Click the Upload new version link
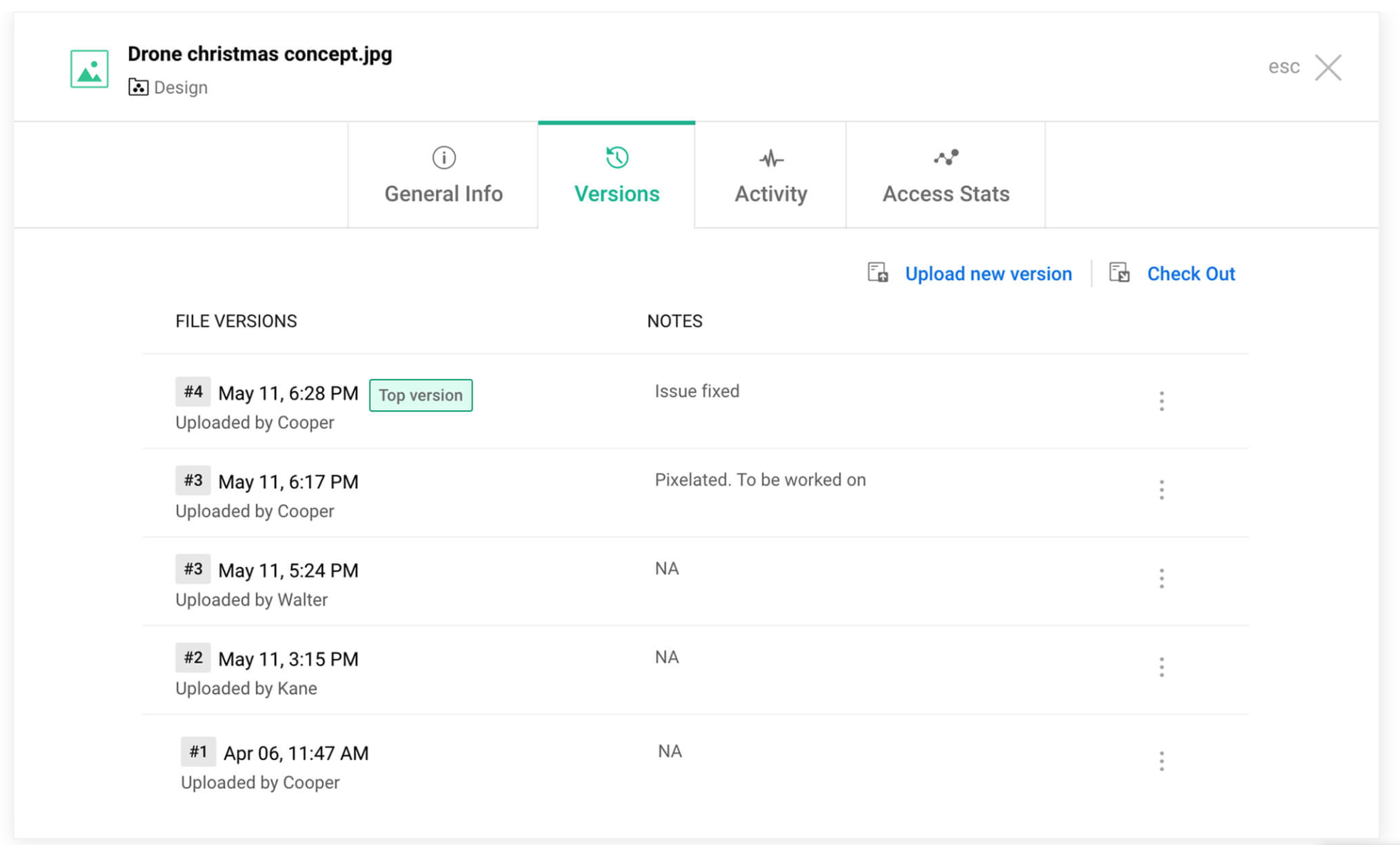This screenshot has height=845, width=1400. click(988, 274)
